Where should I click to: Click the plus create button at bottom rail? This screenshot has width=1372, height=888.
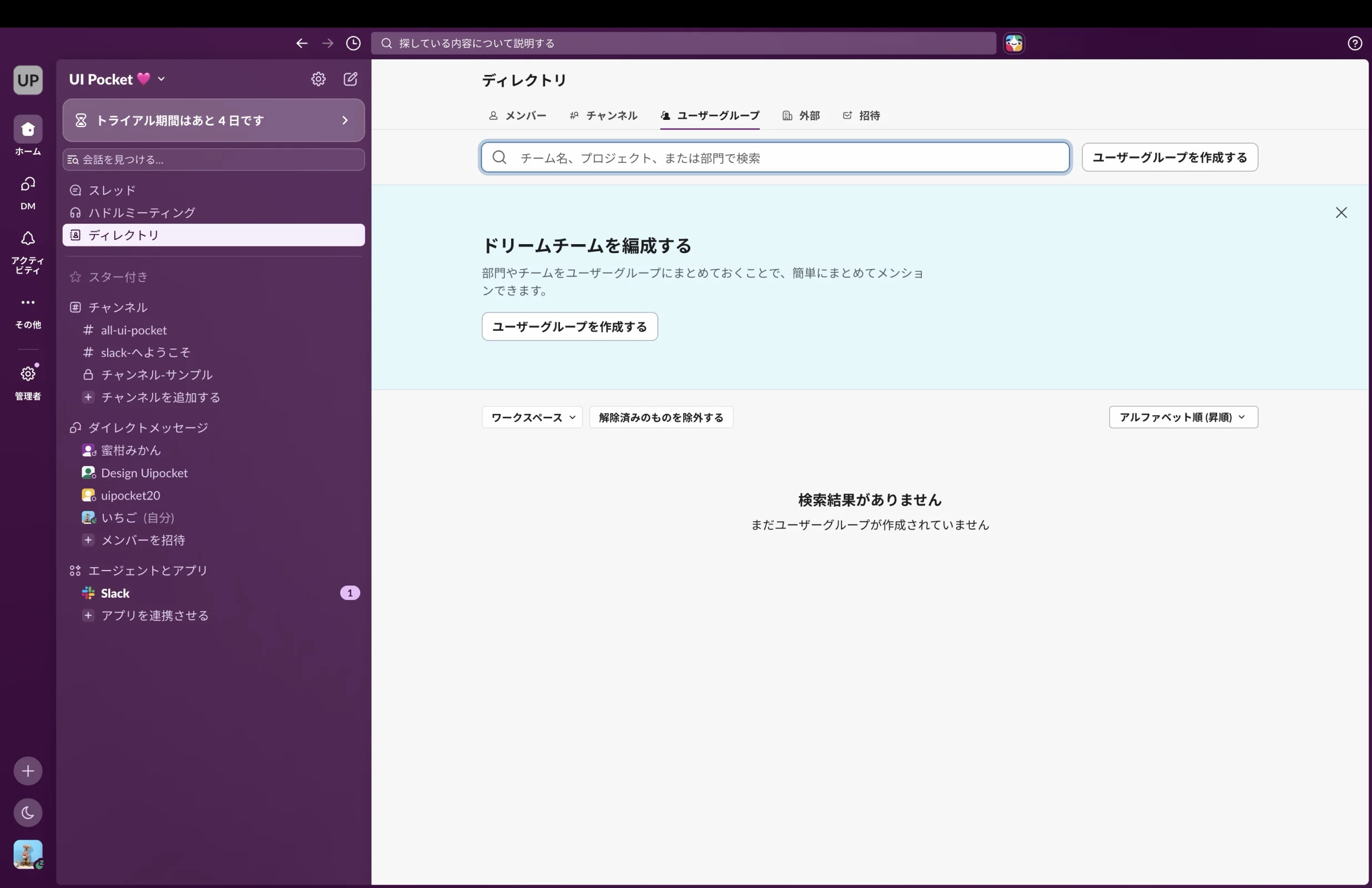(x=28, y=771)
